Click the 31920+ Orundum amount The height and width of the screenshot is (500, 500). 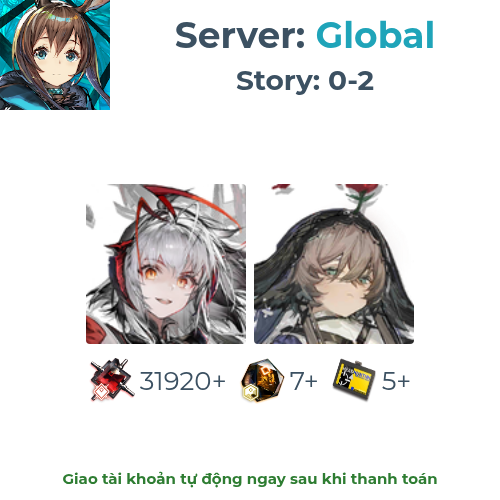(x=182, y=381)
